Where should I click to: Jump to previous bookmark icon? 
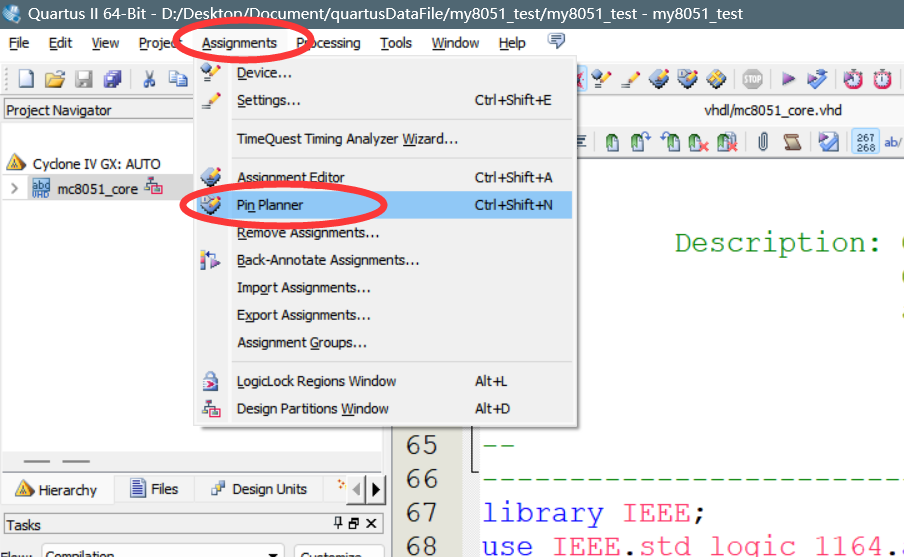point(670,142)
